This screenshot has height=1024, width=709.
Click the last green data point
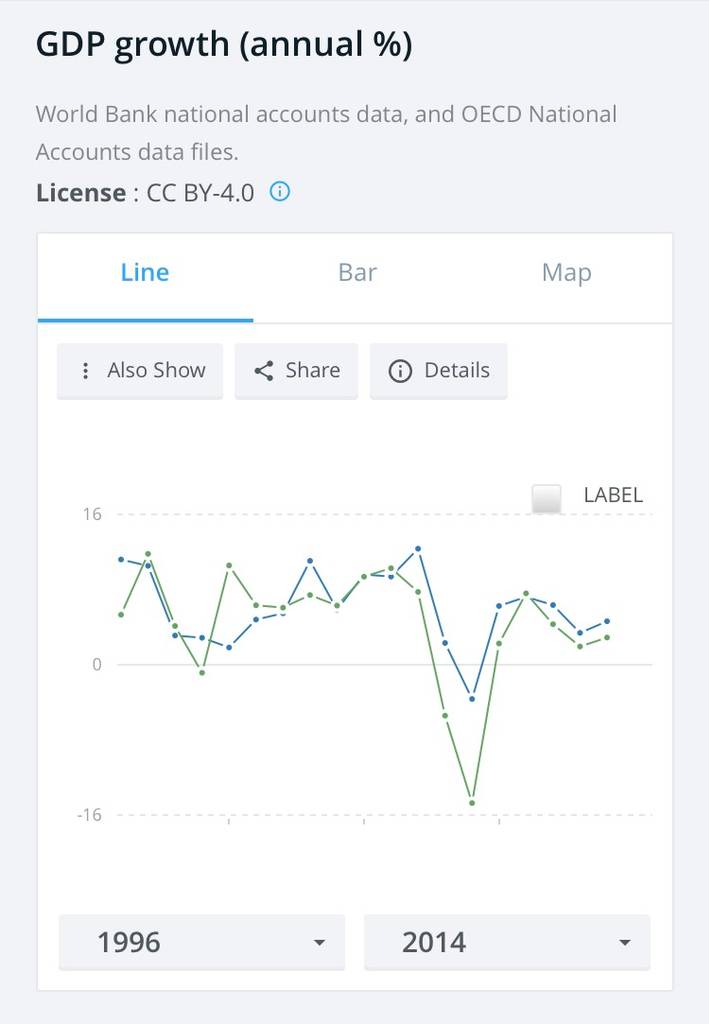click(x=607, y=637)
